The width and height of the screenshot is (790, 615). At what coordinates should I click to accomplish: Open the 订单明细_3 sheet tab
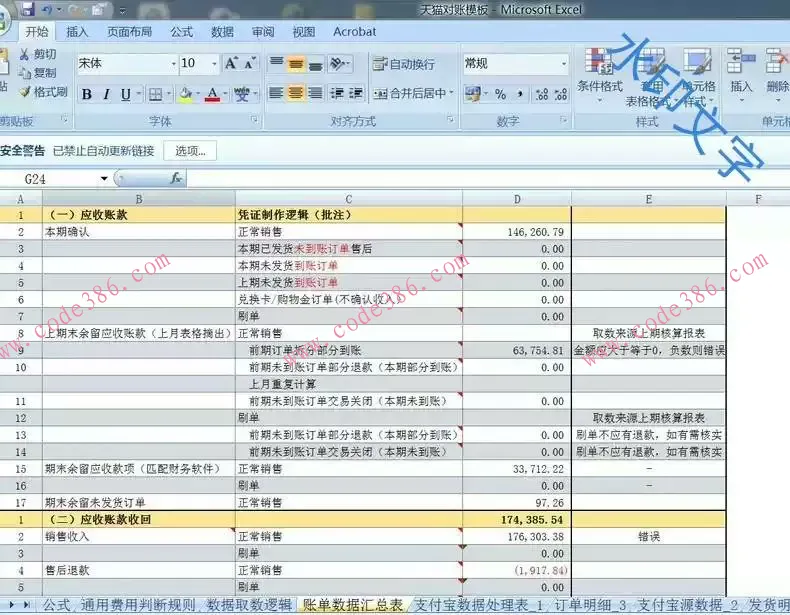[590, 605]
